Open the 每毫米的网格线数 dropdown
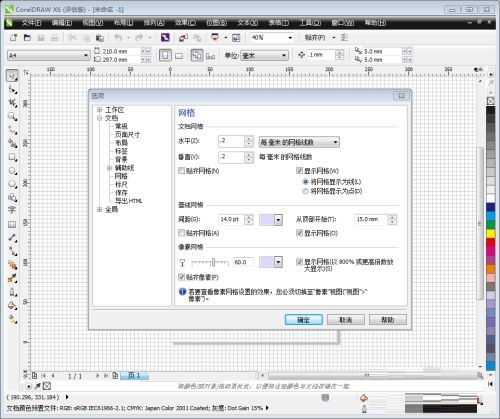The height and width of the screenshot is (419, 500). (x=299, y=142)
